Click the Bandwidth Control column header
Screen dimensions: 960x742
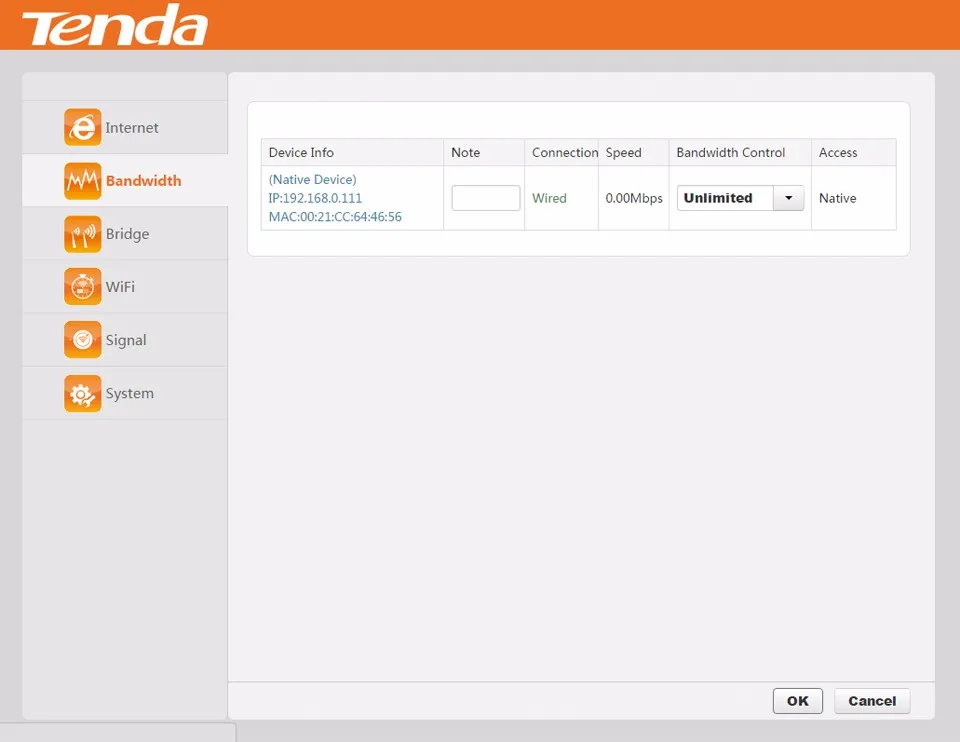click(x=730, y=152)
